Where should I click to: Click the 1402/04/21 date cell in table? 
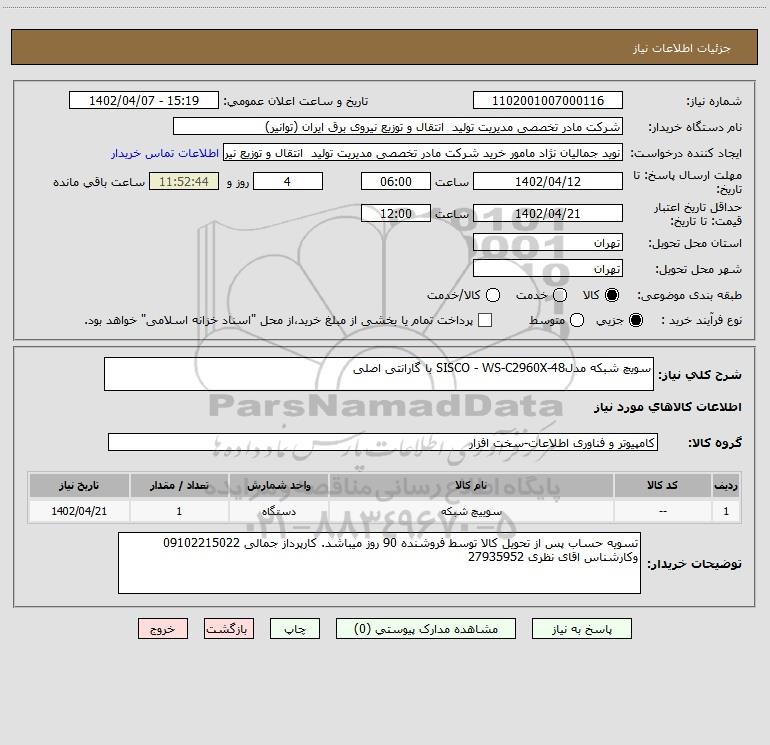79,511
